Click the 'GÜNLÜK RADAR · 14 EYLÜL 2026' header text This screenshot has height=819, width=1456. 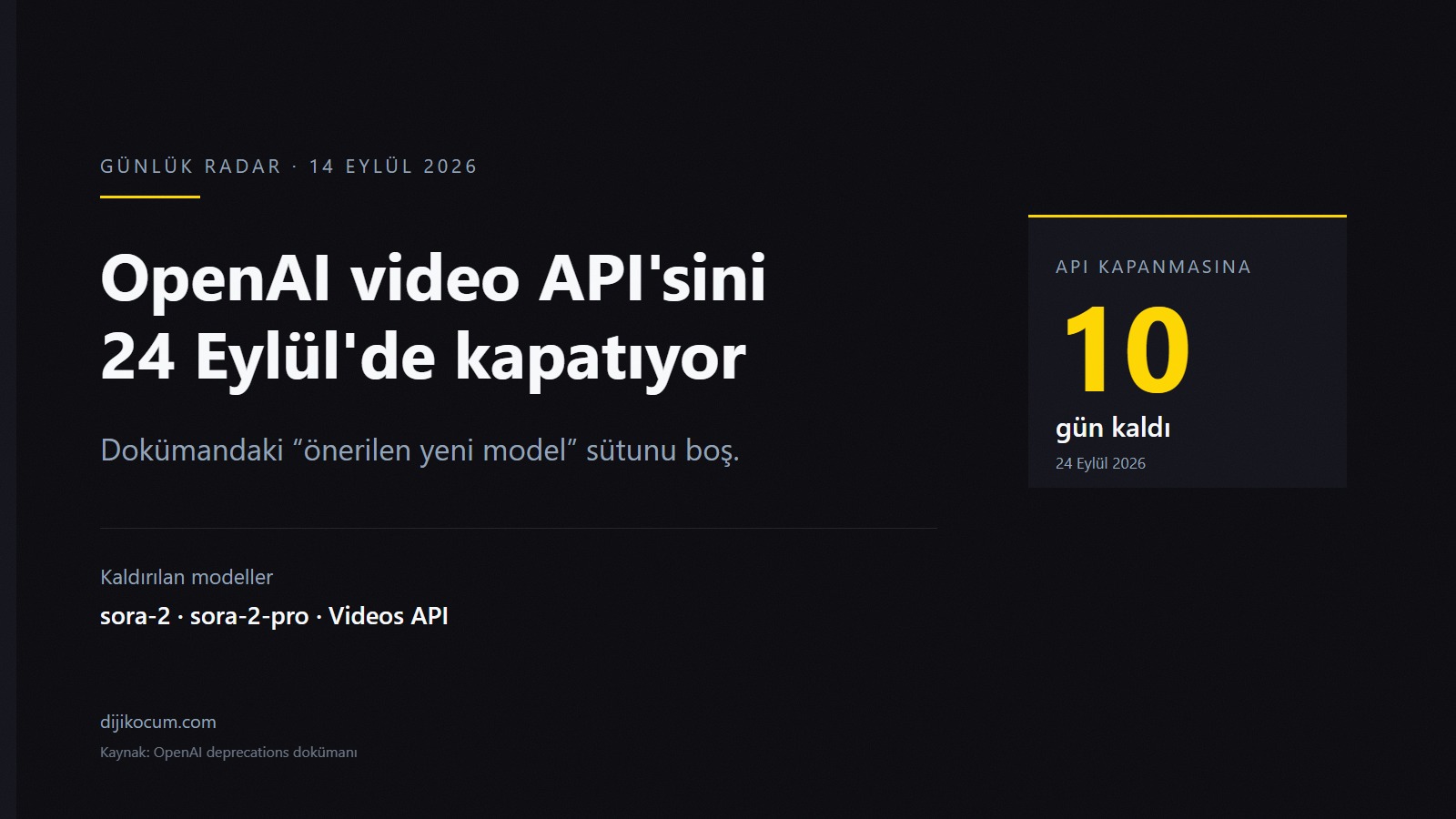288,167
